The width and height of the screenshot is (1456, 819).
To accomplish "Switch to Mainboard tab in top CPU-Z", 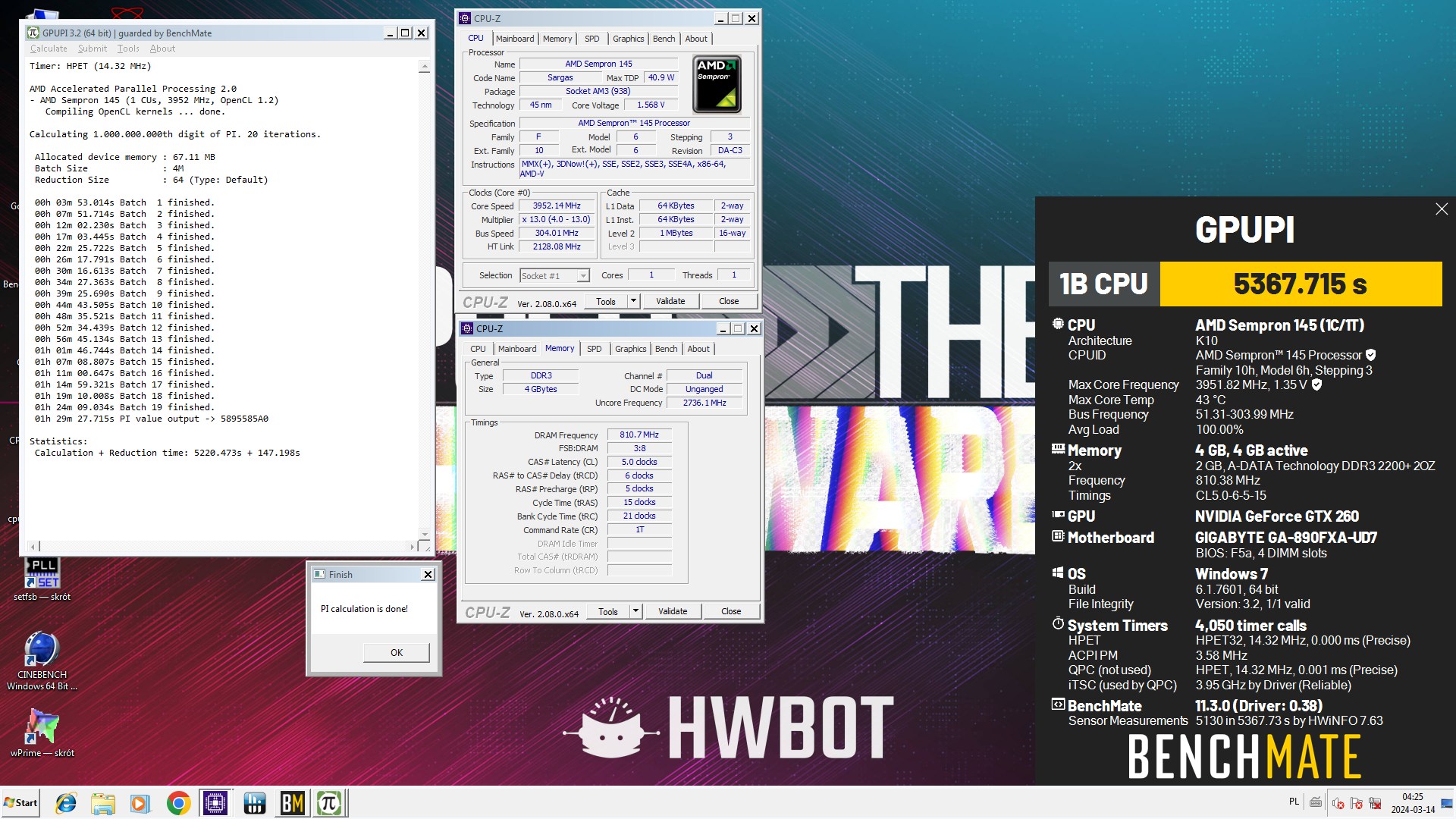I will [515, 39].
